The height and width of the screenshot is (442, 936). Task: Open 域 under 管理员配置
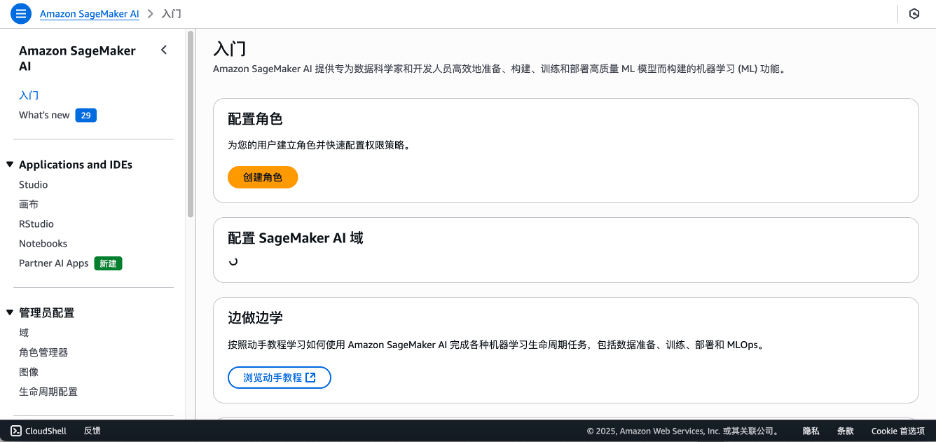24,333
